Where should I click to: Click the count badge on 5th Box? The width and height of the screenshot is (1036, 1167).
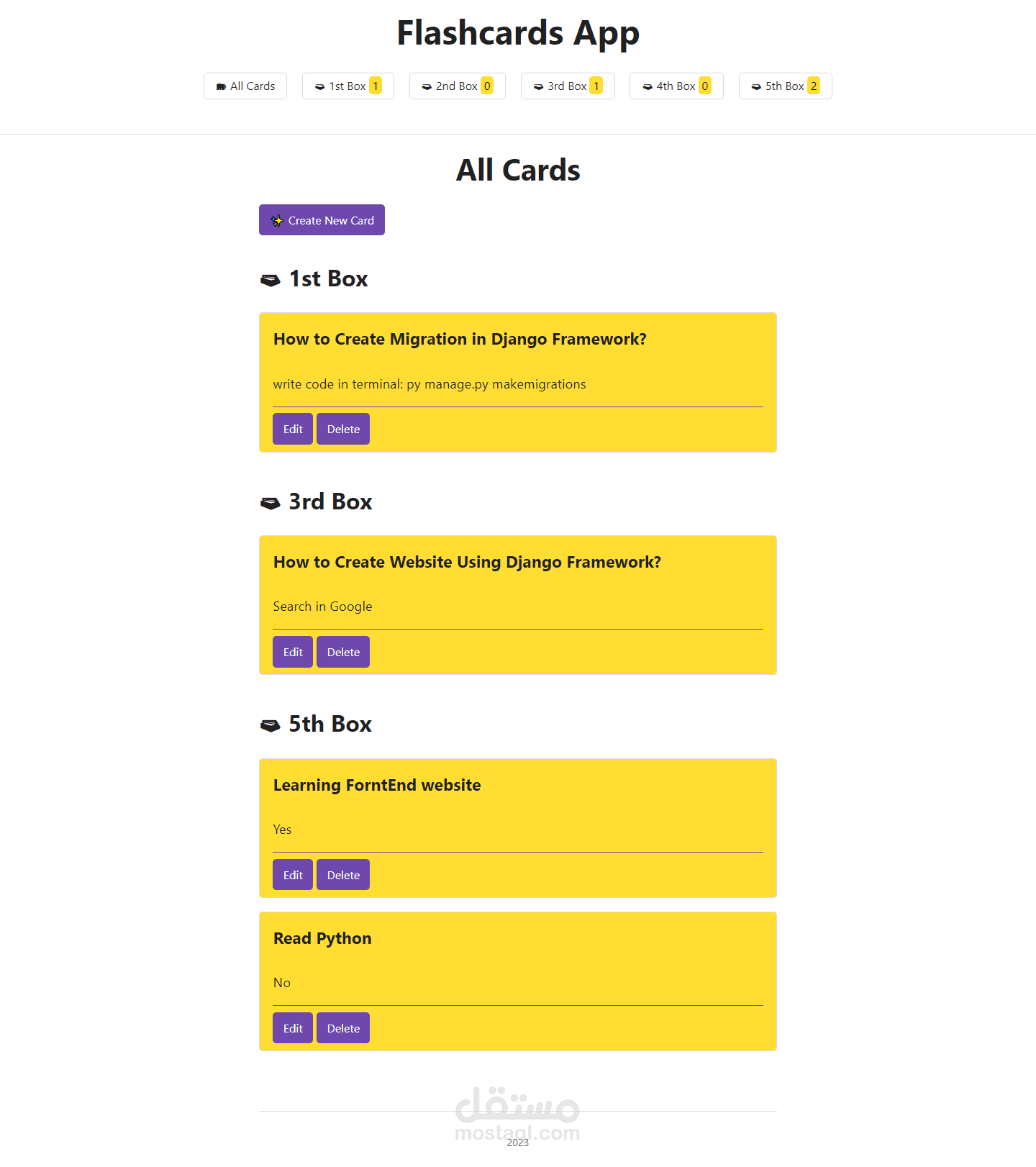pyautogui.click(x=813, y=86)
